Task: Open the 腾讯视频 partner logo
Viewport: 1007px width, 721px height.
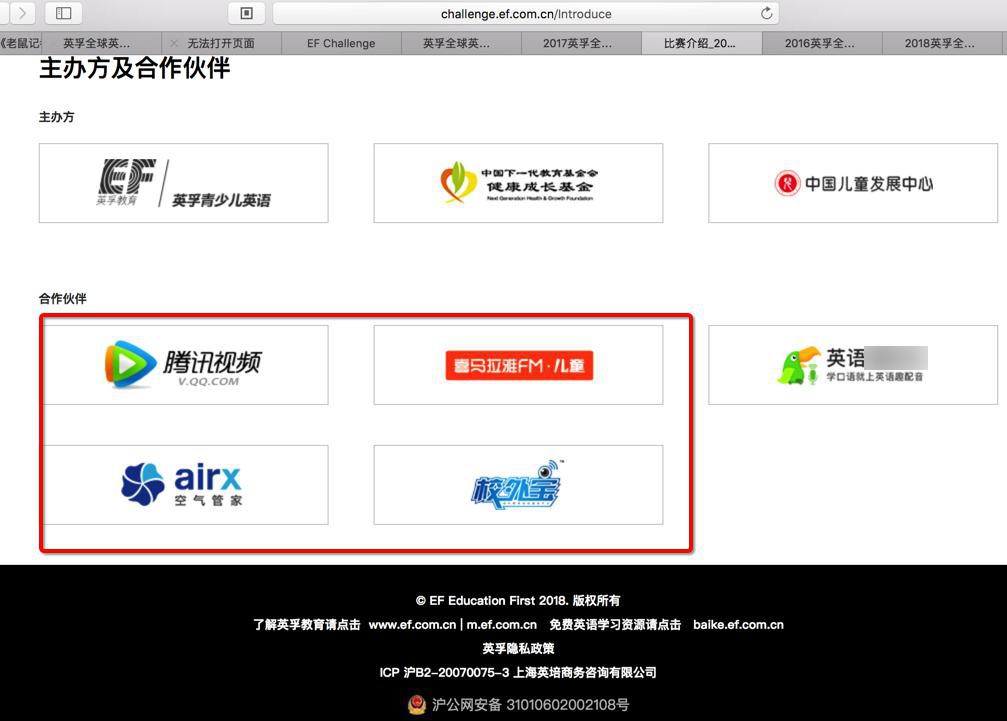Action: coord(184,365)
